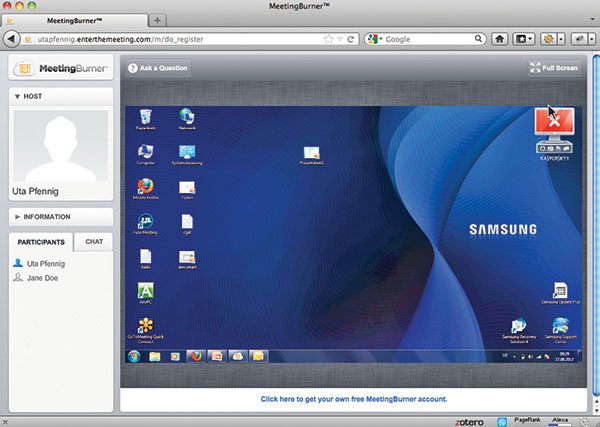This screenshot has width=600, height=427.
Task: Click the free MeetingBurner account link
Action: coord(353,398)
